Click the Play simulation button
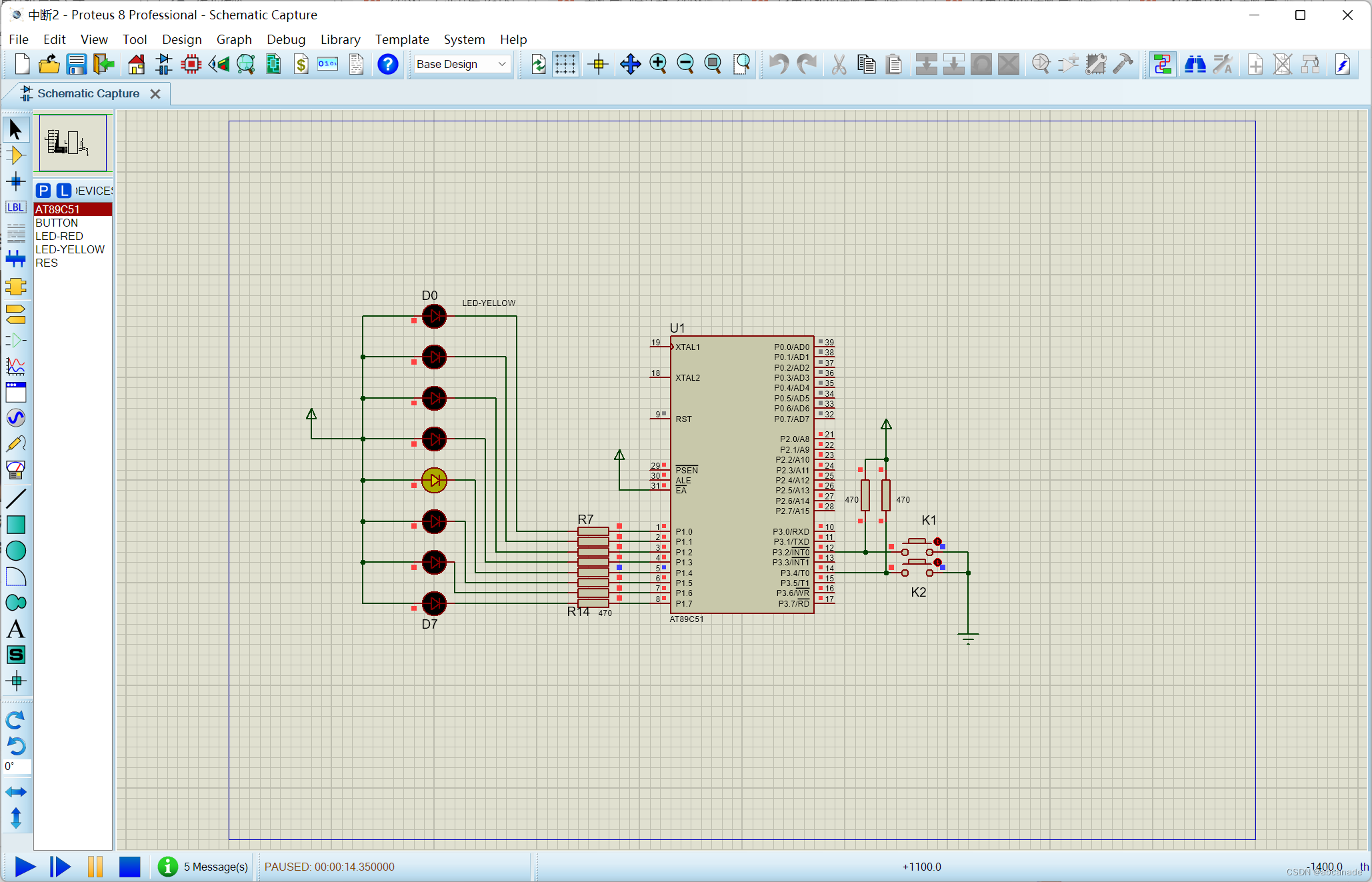The width and height of the screenshot is (1372, 882). click(25, 866)
